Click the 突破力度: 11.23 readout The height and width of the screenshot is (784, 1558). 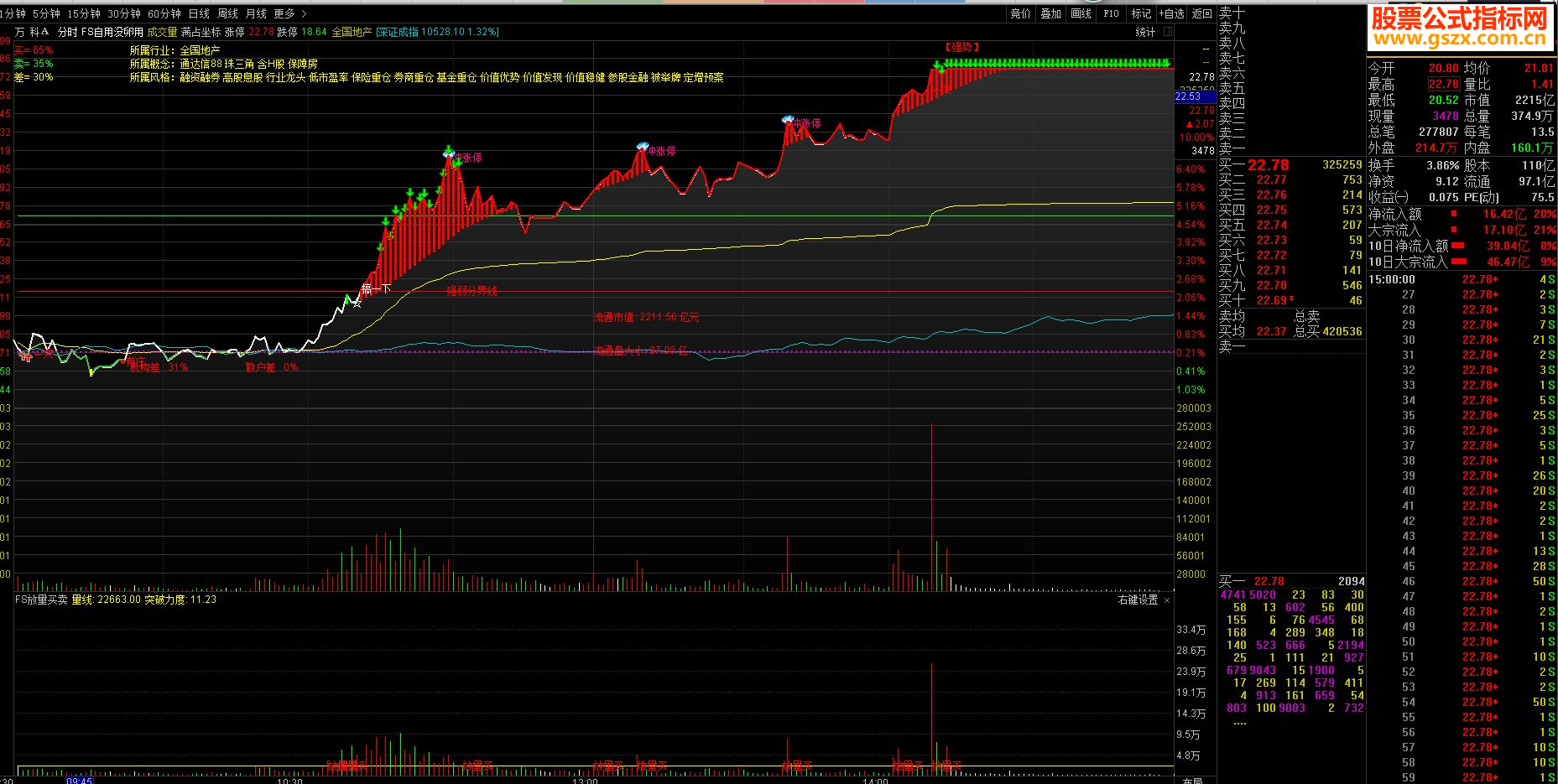tap(180, 600)
